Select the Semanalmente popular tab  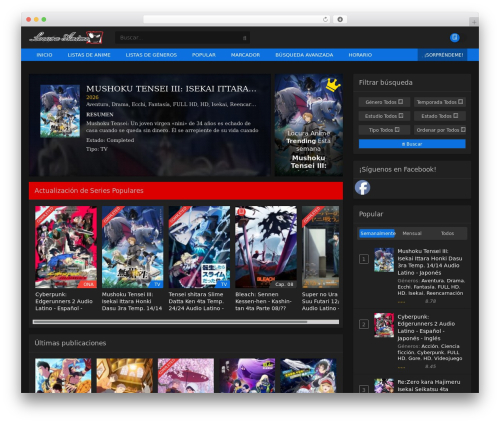click(377, 233)
